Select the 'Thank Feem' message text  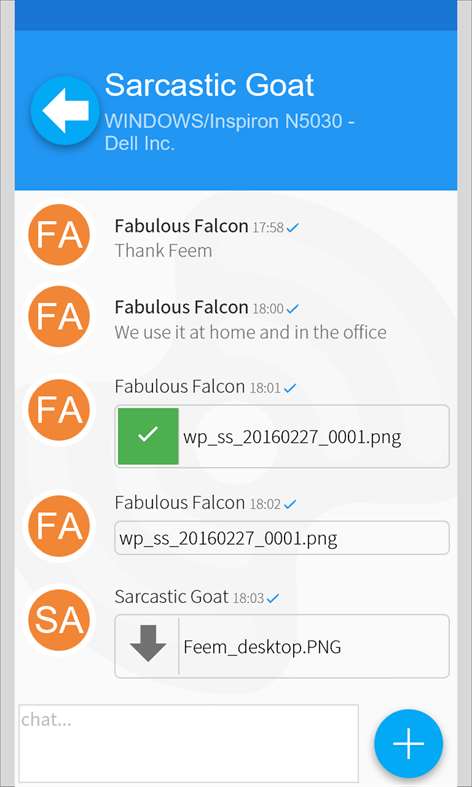pos(163,250)
